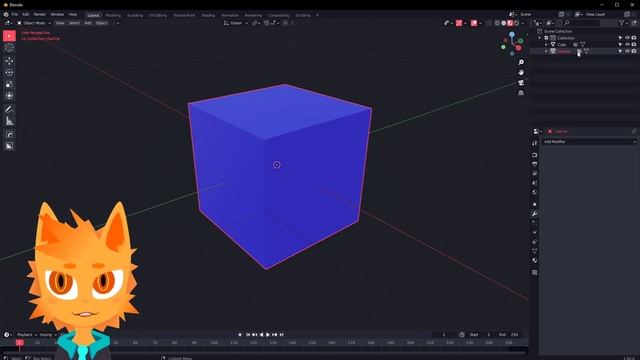
Task: Open the Physics properties tab
Action: point(535,232)
